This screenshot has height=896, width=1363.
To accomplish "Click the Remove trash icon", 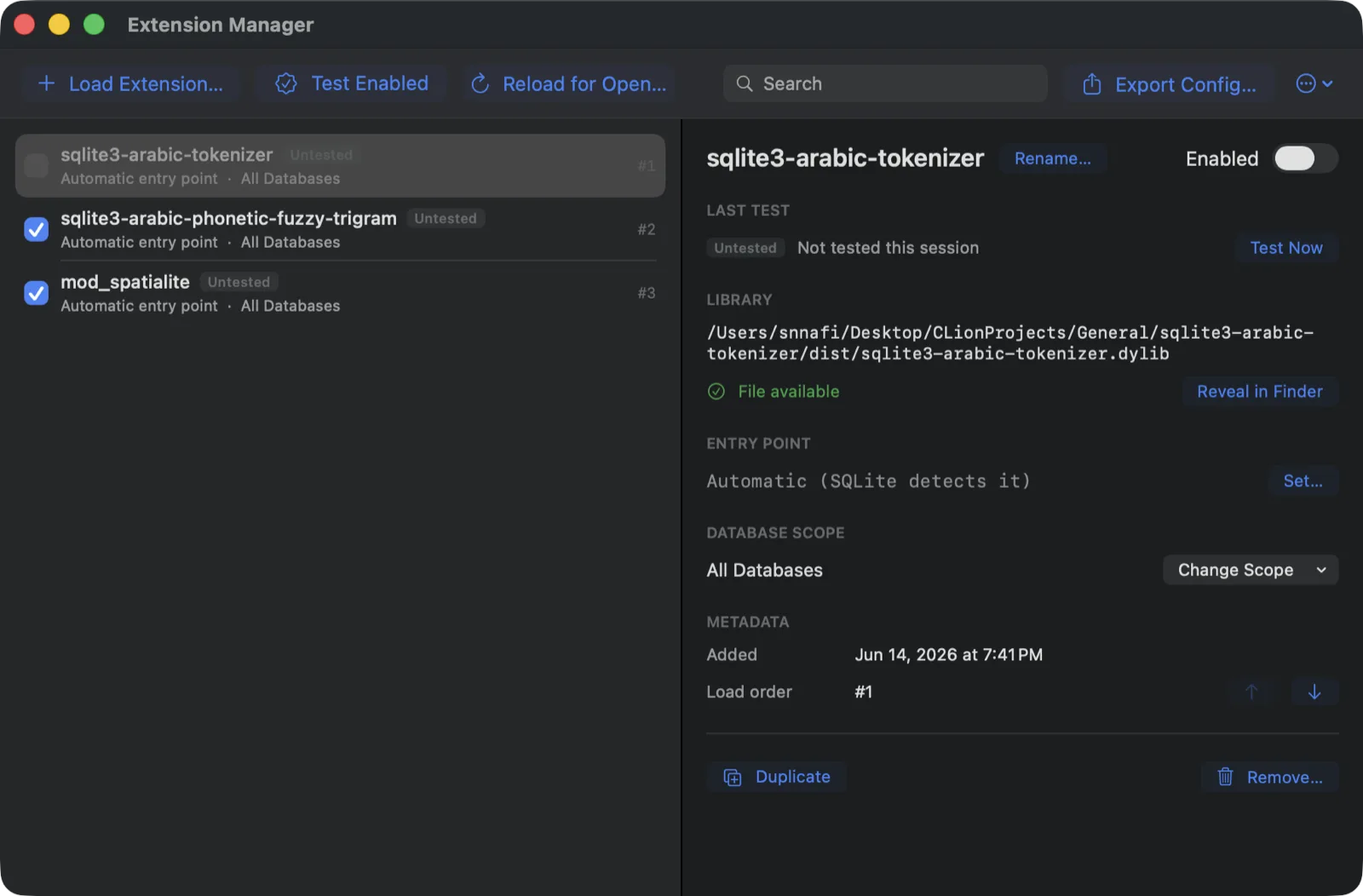I will click(1225, 777).
